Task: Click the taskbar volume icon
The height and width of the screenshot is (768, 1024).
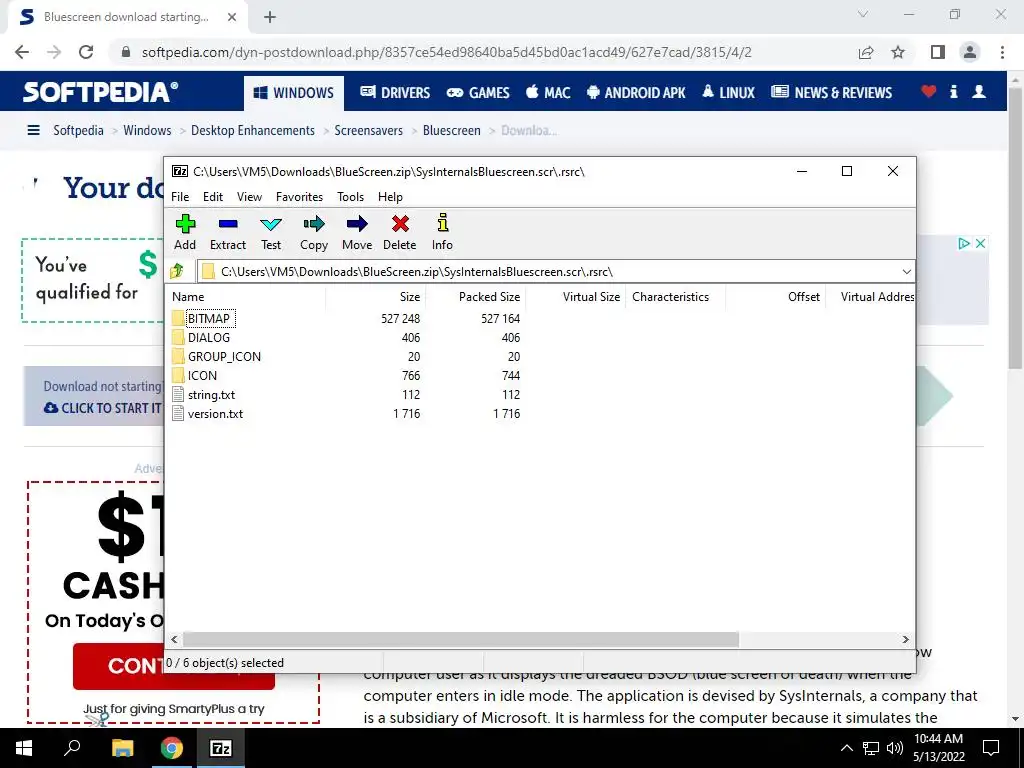Action: tap(894, 748)
